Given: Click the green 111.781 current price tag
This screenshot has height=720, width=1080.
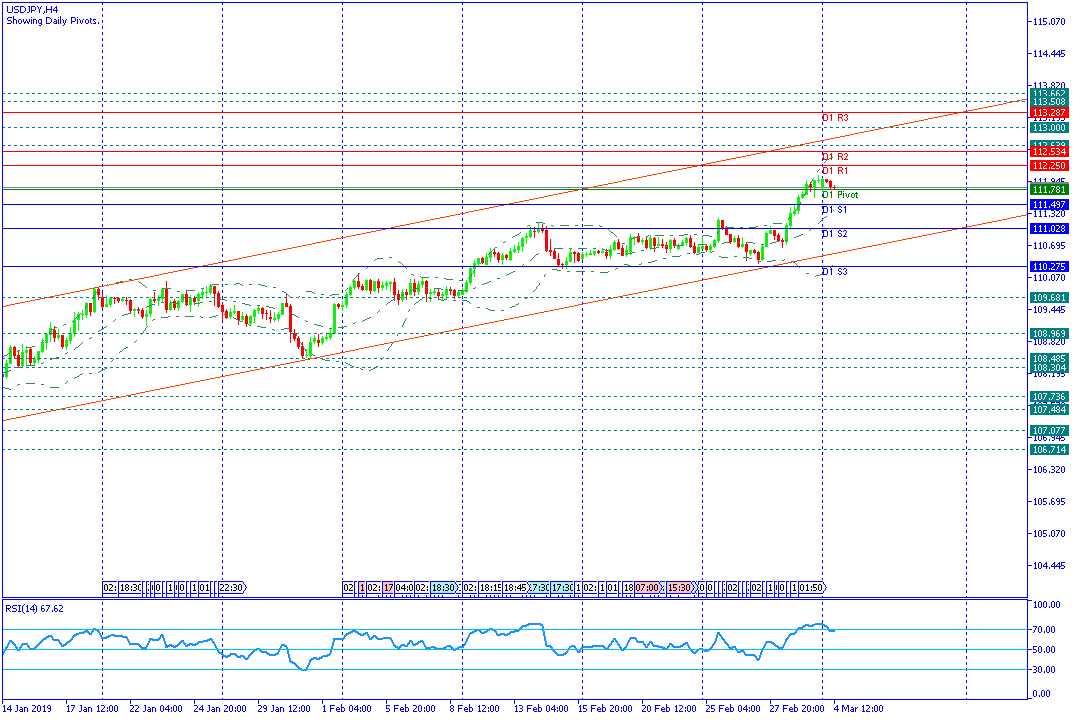Looking at the screenshot, I should pos(1048,189).
